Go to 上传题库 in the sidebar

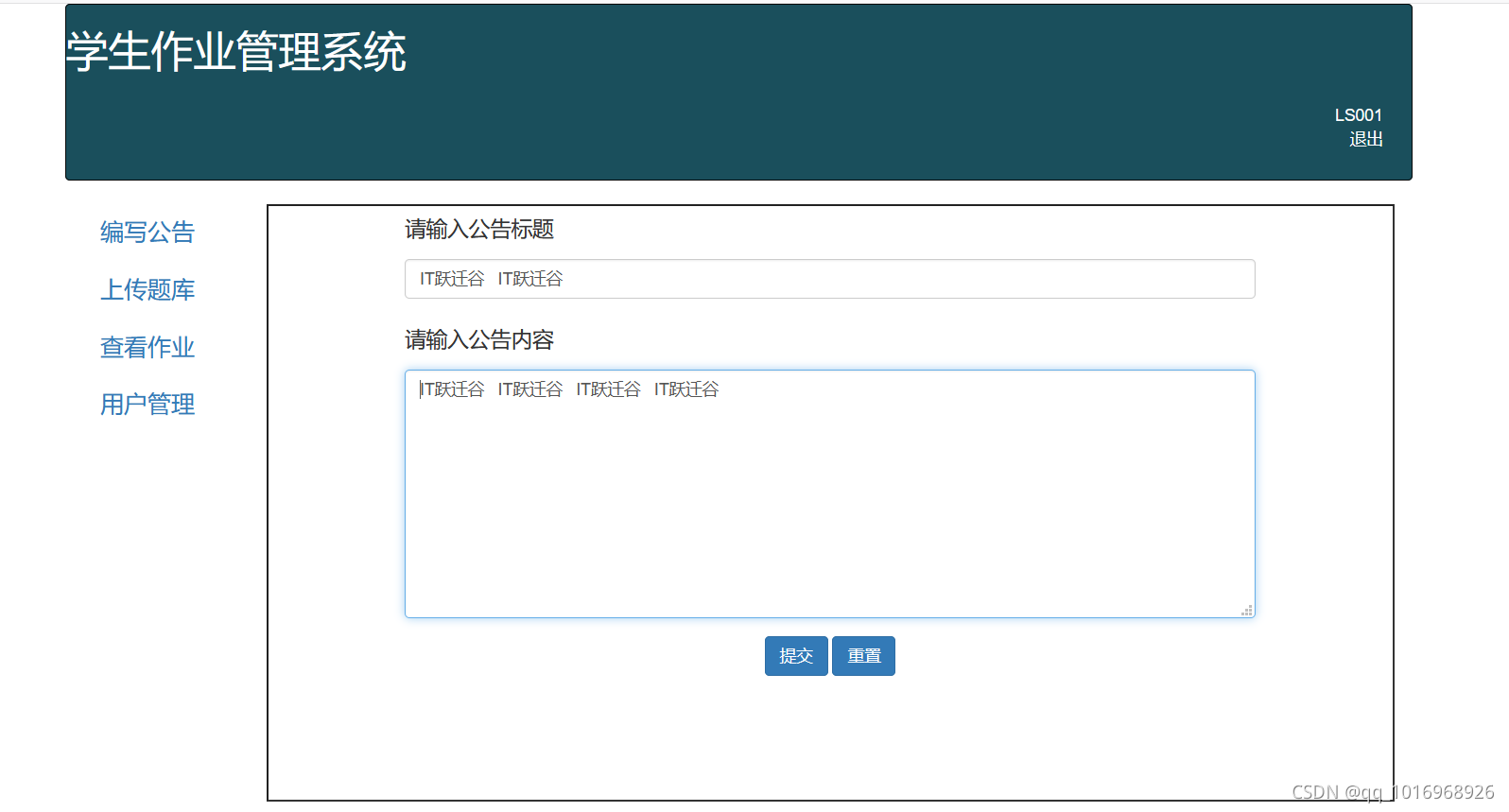point(147,289)
